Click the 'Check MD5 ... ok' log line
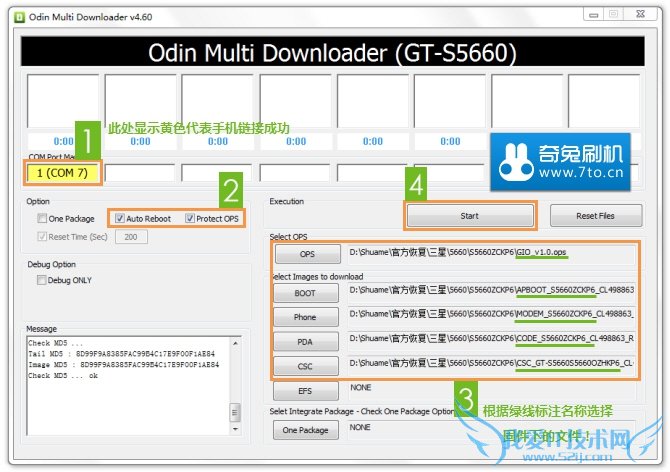The image size is (670, 472). (63, 376)
